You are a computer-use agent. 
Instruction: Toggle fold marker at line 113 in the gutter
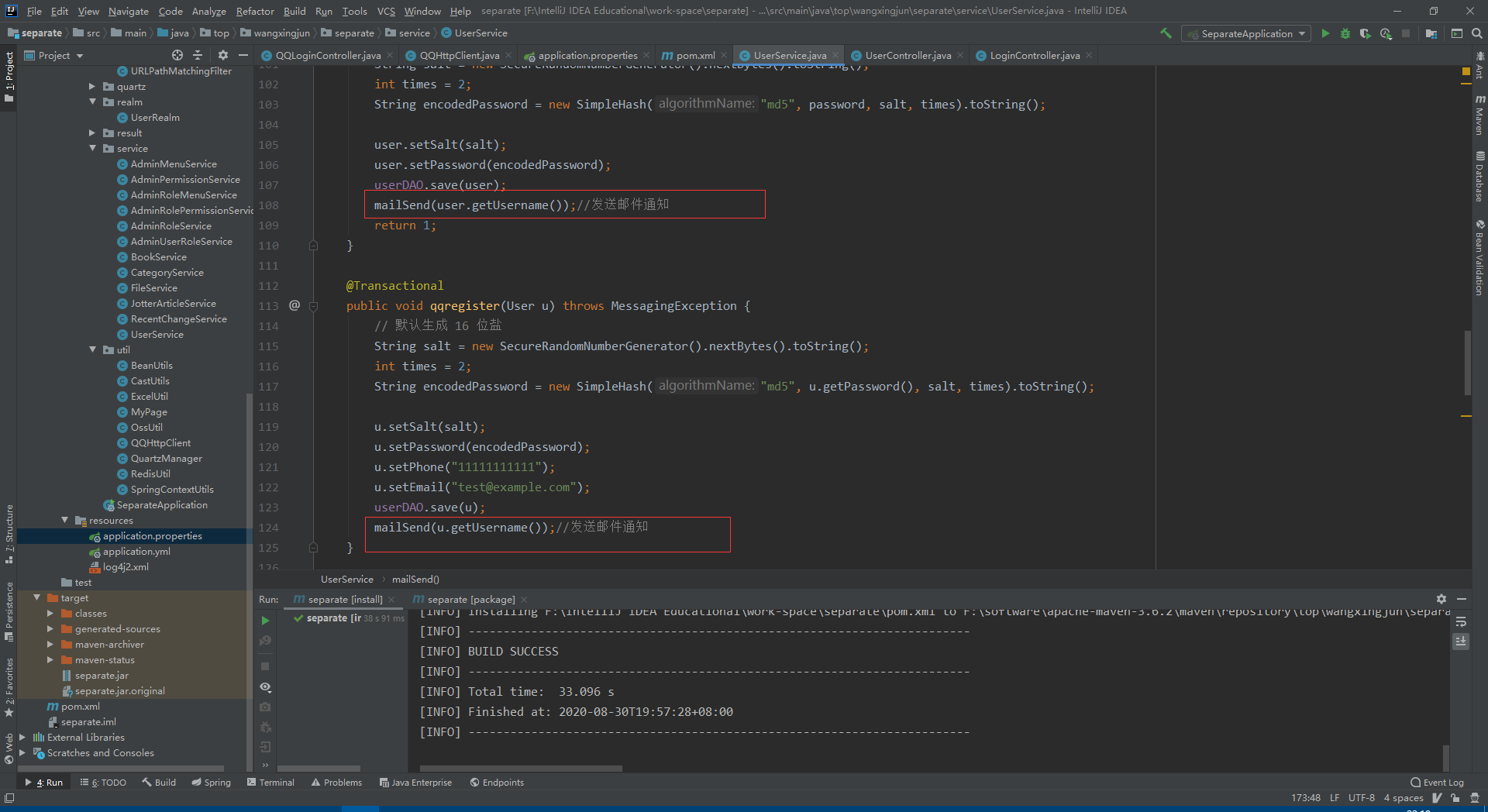[313, 306]
